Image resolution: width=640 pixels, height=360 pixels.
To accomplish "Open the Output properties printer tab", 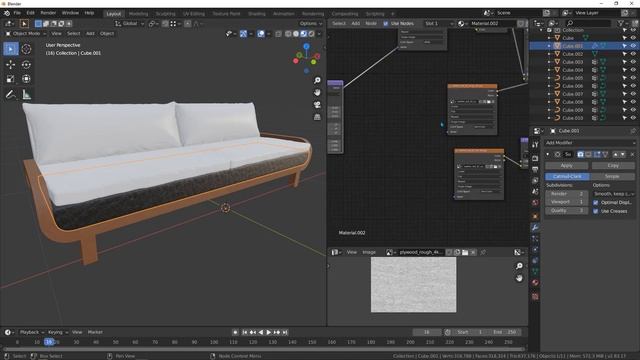I will click(x=535, y=169).
